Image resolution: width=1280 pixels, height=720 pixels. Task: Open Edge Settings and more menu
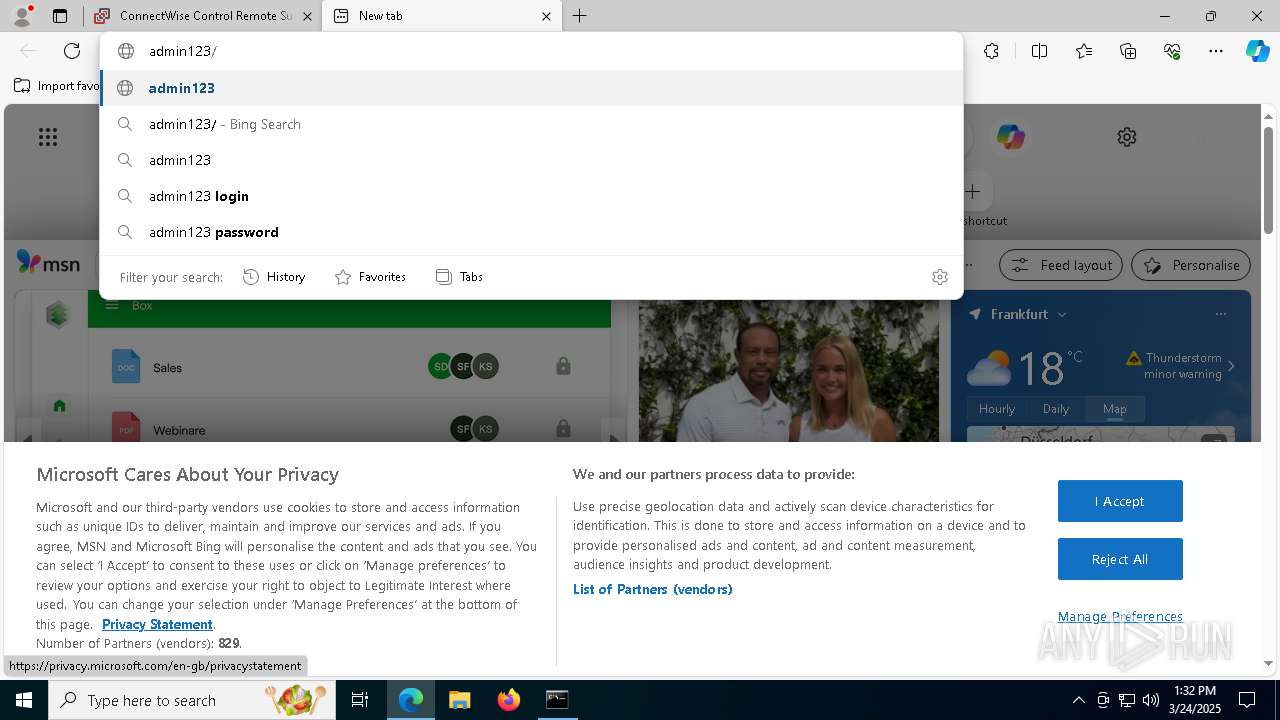pyautogui.click(x=1216, y=51)
